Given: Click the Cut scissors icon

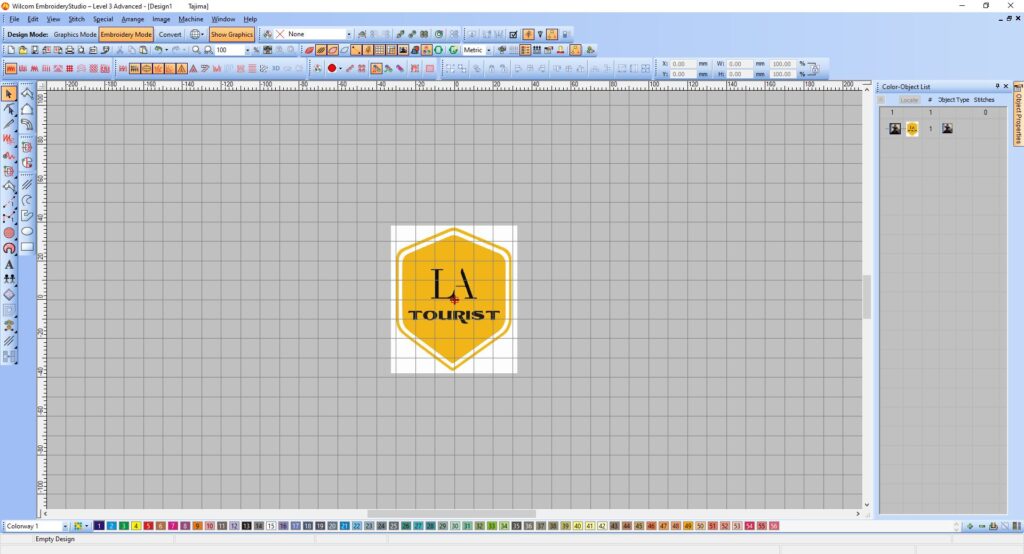Looking at the screenshot, I should (x=120, y=50).
